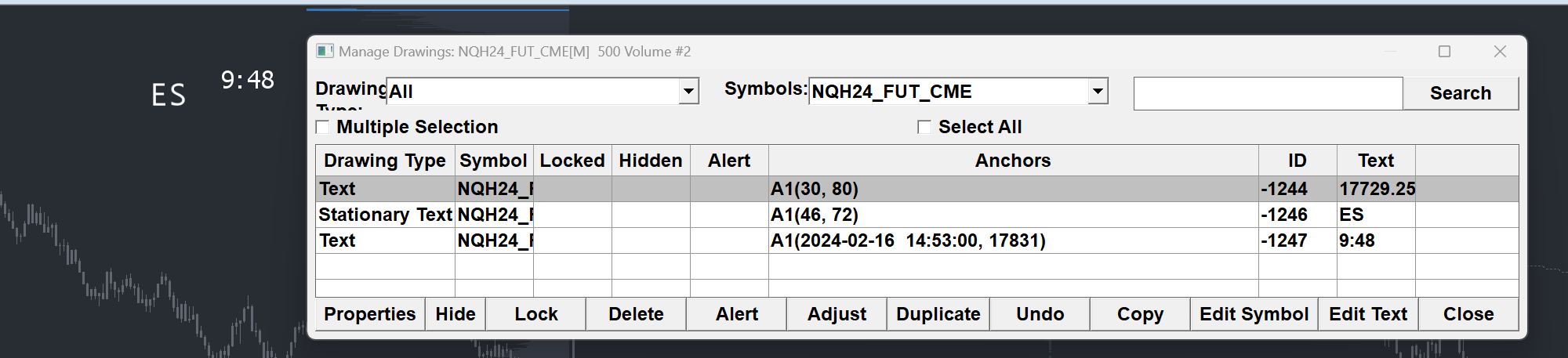Check the Select All checkbox

tap(924, 127)
